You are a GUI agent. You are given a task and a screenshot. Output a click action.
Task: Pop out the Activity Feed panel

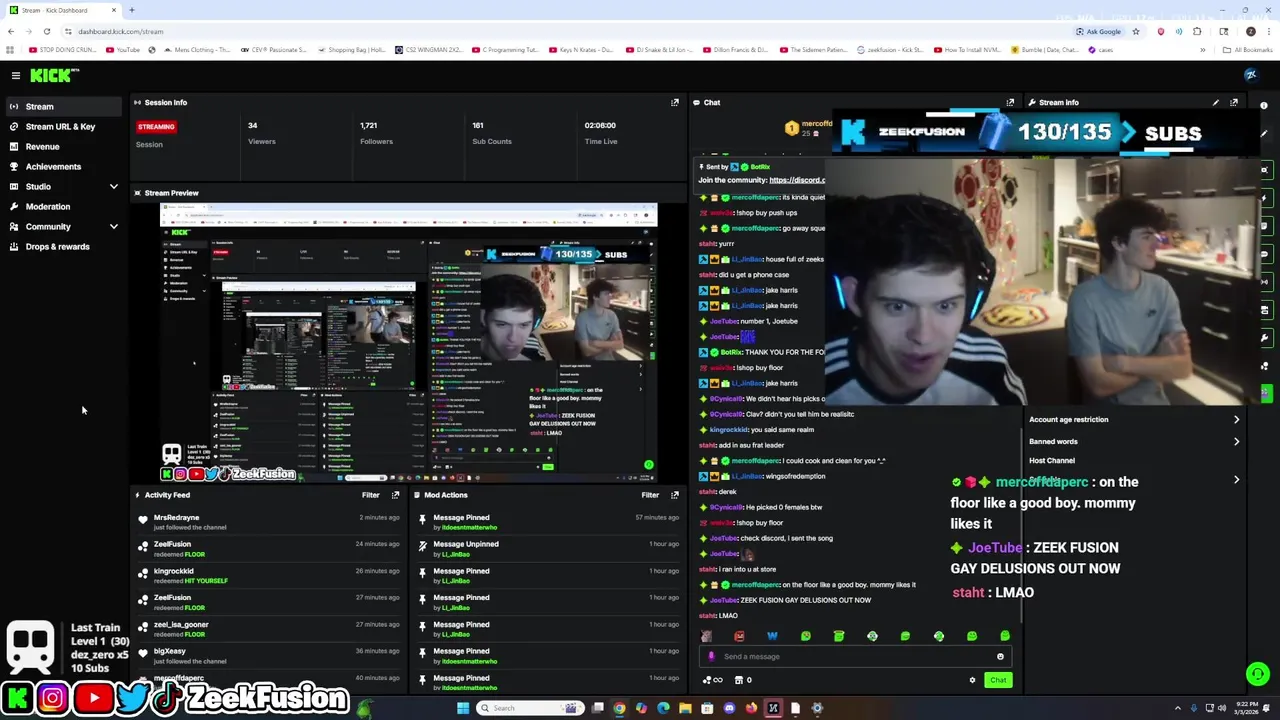(396, 495)
